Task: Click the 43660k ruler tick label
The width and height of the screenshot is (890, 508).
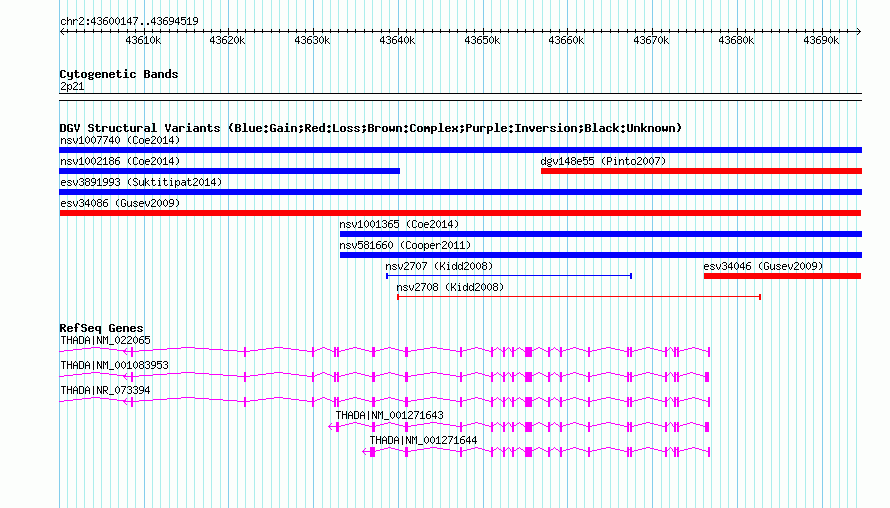Action: tap(566, 41)
